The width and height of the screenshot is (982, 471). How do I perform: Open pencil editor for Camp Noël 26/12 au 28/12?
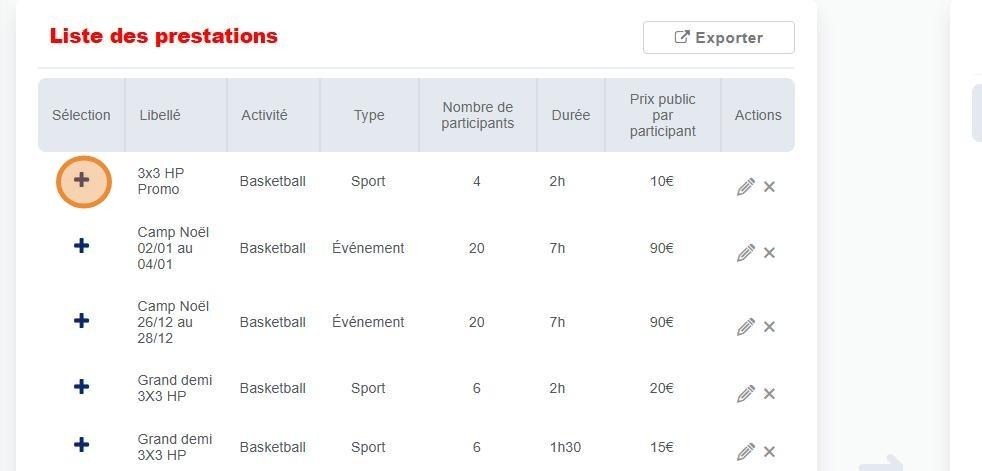pos(745,327)
